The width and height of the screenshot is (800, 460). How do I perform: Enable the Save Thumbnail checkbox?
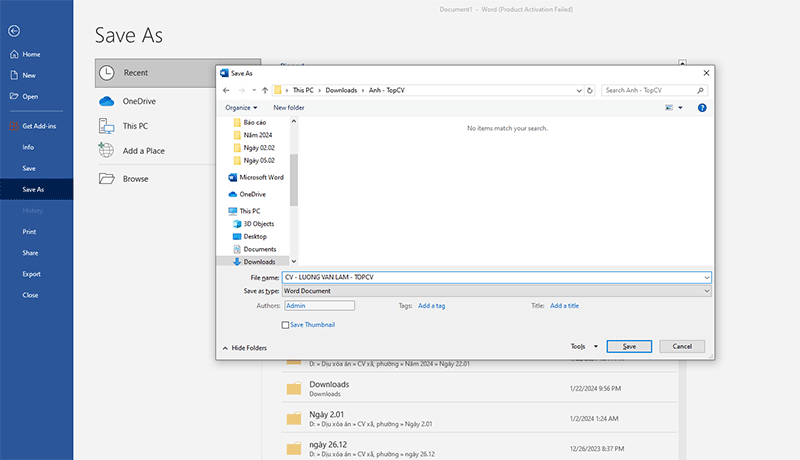click(285, 325)
